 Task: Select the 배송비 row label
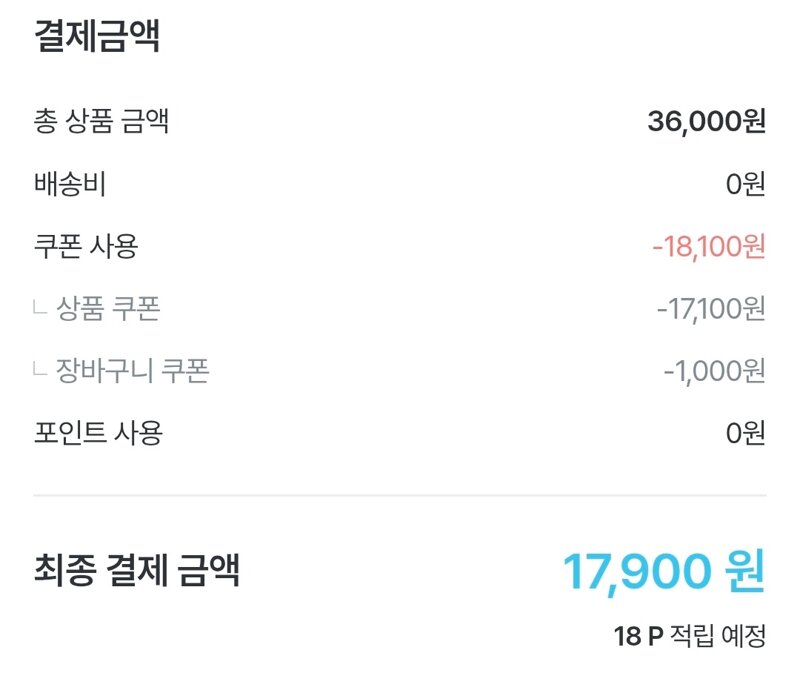click(x=70, y=184)
